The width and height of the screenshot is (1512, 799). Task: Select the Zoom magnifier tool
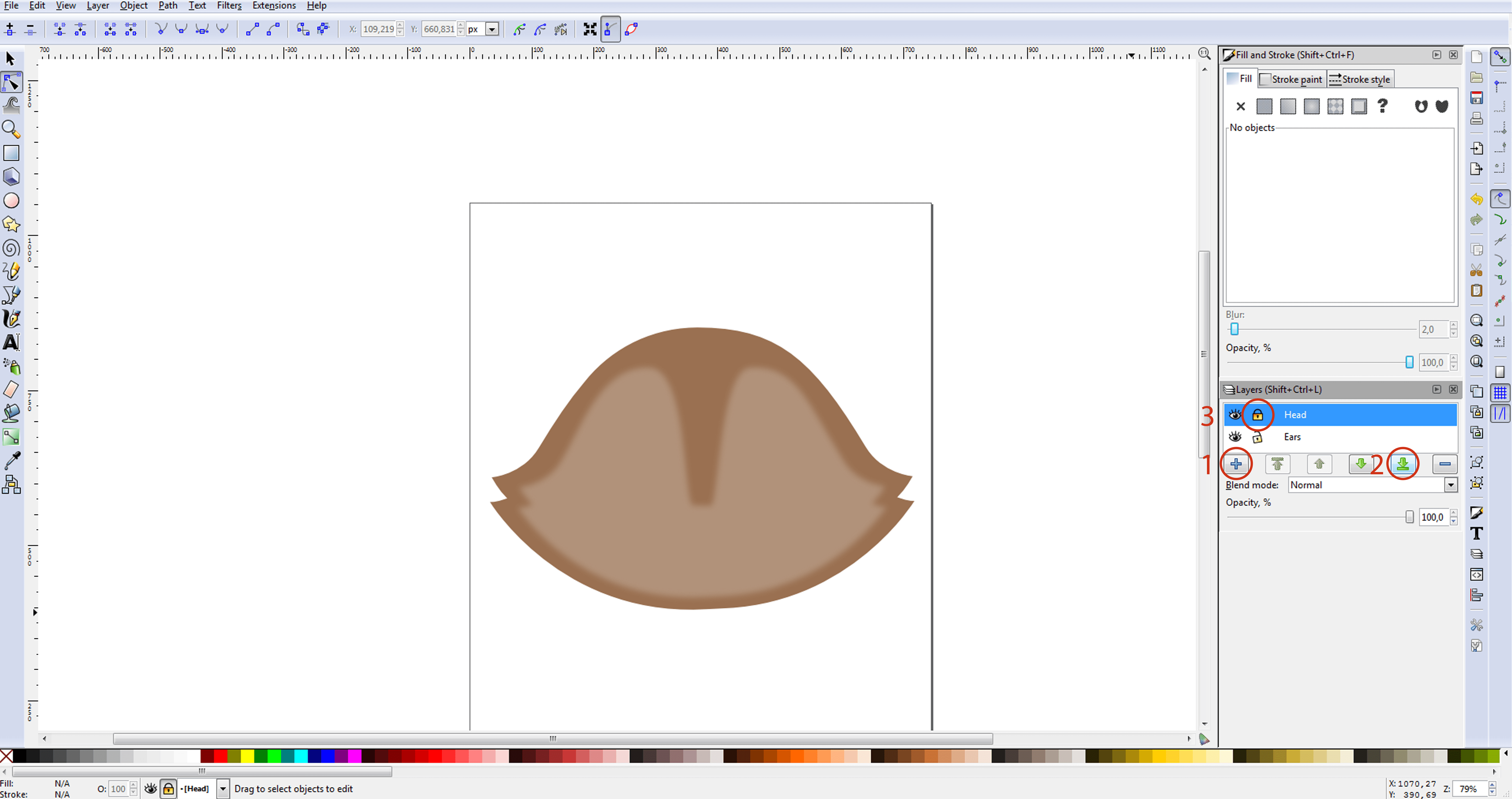pyautogui.click(x=11, y=129)
